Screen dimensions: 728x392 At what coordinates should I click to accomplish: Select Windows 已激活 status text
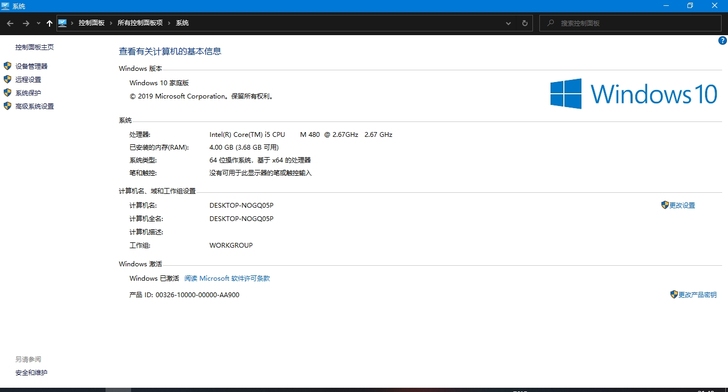154,278
